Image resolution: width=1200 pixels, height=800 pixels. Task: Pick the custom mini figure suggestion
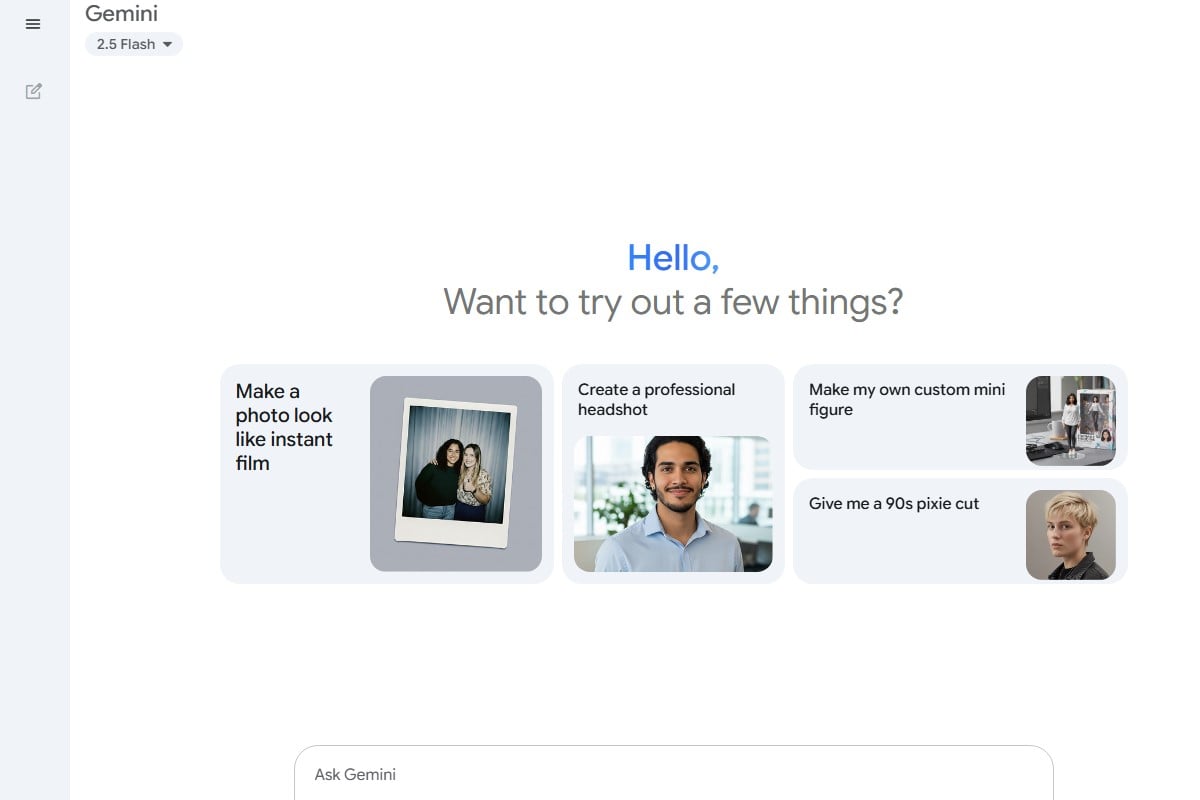[x=960, y=417]
